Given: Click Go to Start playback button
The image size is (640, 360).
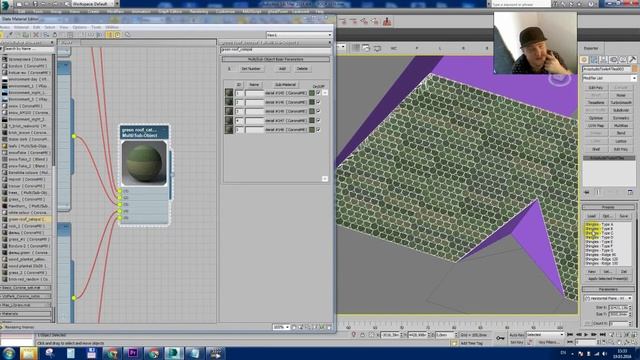Looking at the screenshot, I should [x=570, y=335].
